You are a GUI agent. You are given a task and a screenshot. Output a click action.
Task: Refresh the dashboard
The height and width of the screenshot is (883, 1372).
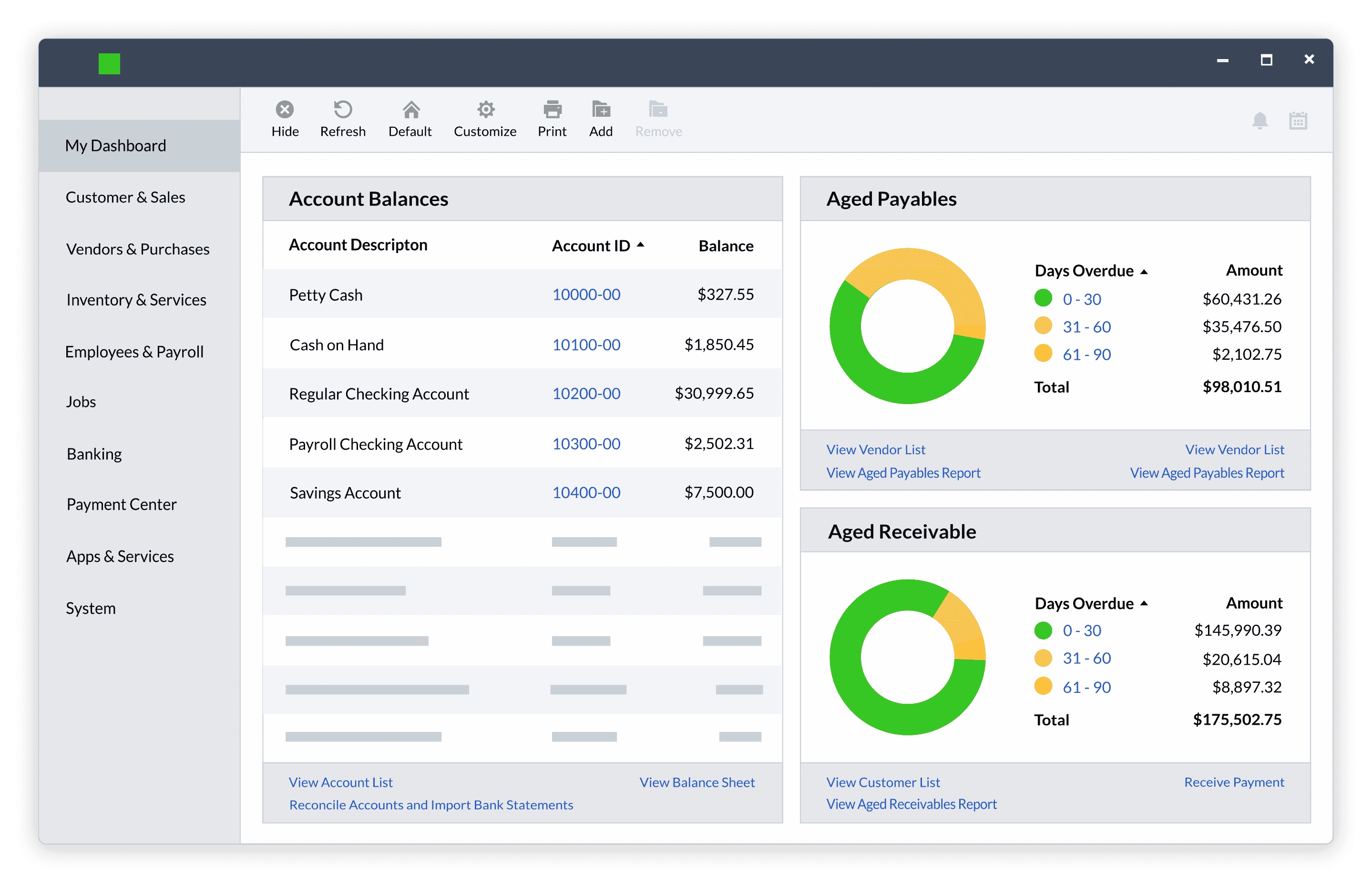(x=342, y=110)
